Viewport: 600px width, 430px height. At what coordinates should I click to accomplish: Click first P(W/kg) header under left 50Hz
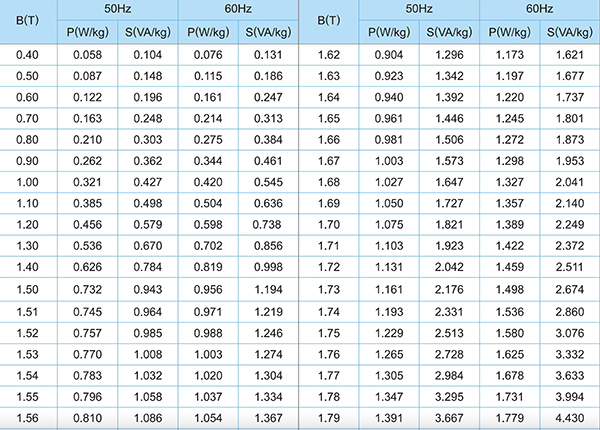point(88,32)
